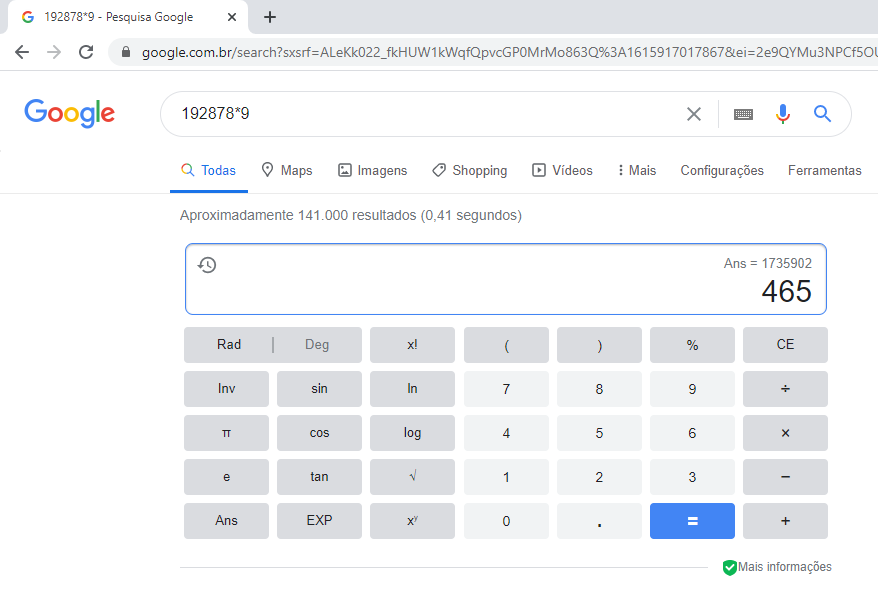Toggle the Inv inverse functions button
Screen dimensions: 878x592
tap(226, 389)
